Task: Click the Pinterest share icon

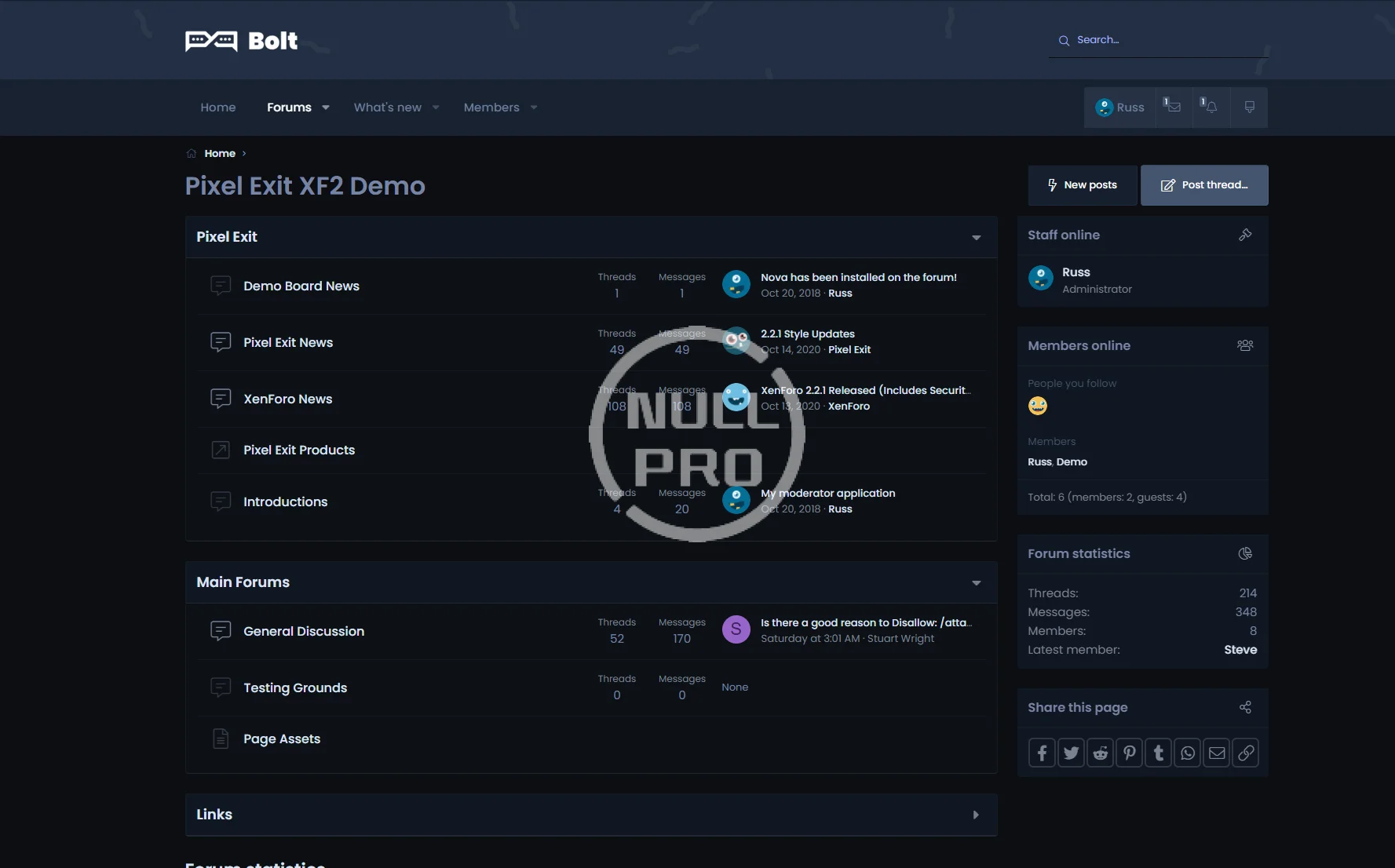Action: click(x=1129, y=753)
